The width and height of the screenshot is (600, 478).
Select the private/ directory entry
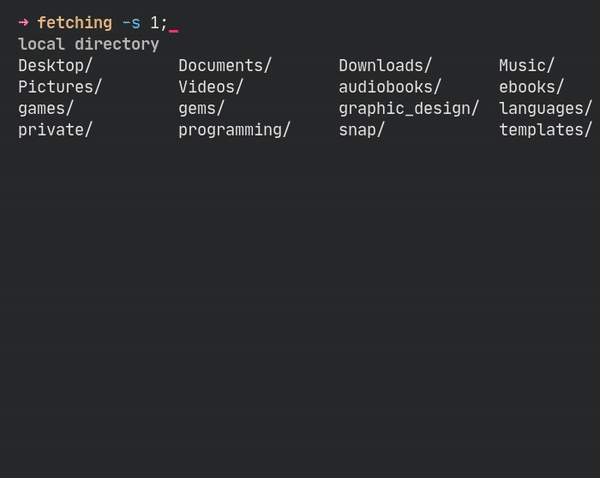pyautogui.click(x=55, y=130)
